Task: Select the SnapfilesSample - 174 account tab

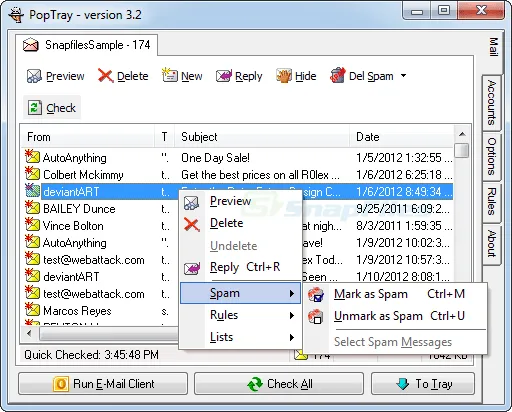Action: point(87,45)
